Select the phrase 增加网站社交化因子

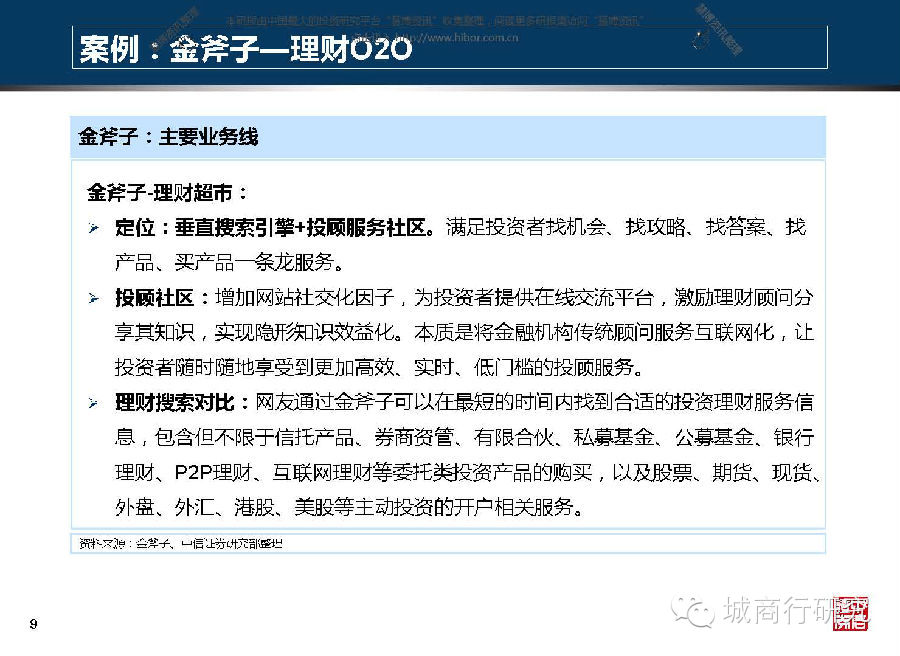[x=305, y=297]
